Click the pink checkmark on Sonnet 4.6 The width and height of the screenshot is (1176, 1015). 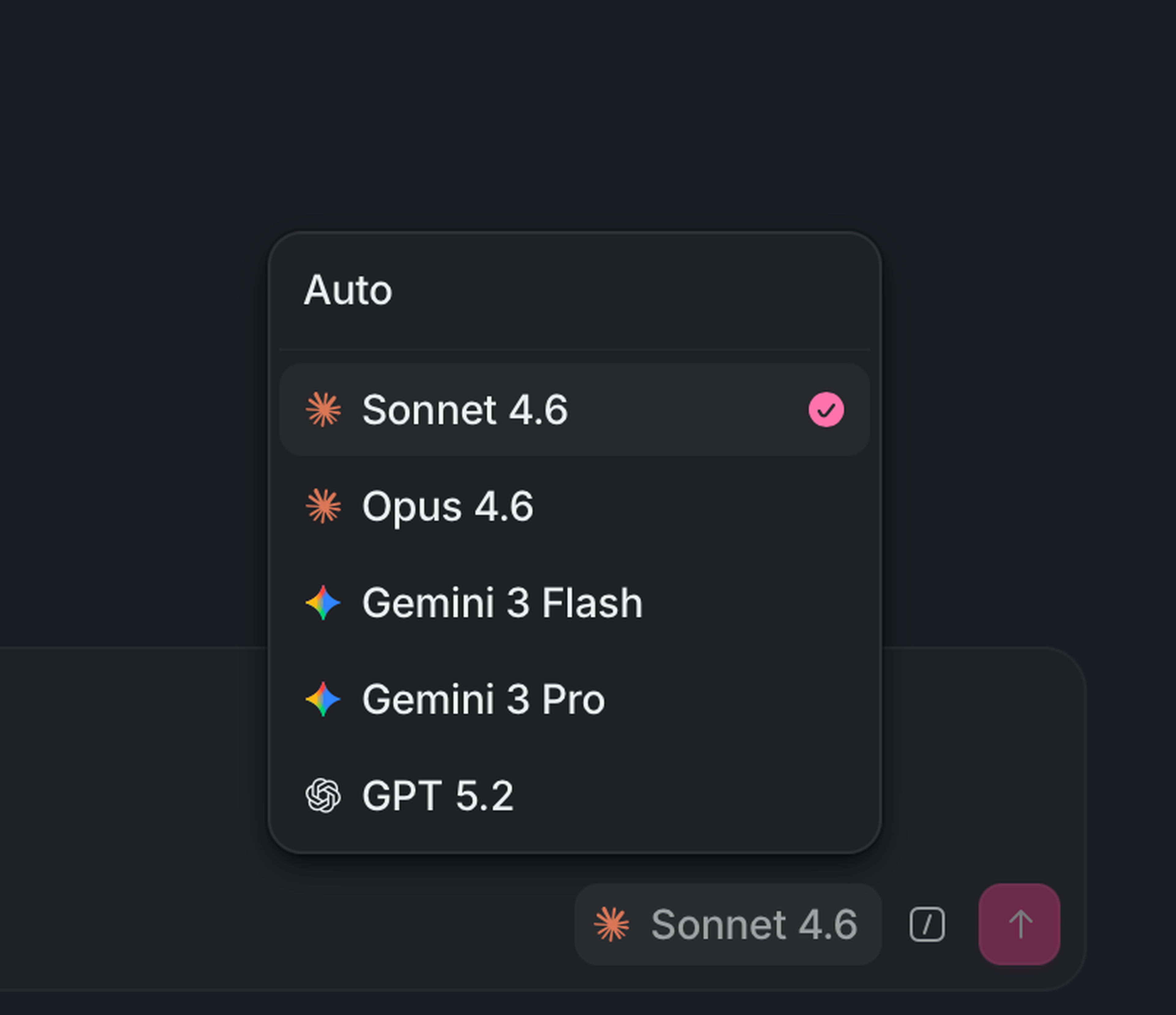click(x=826, y=410)
